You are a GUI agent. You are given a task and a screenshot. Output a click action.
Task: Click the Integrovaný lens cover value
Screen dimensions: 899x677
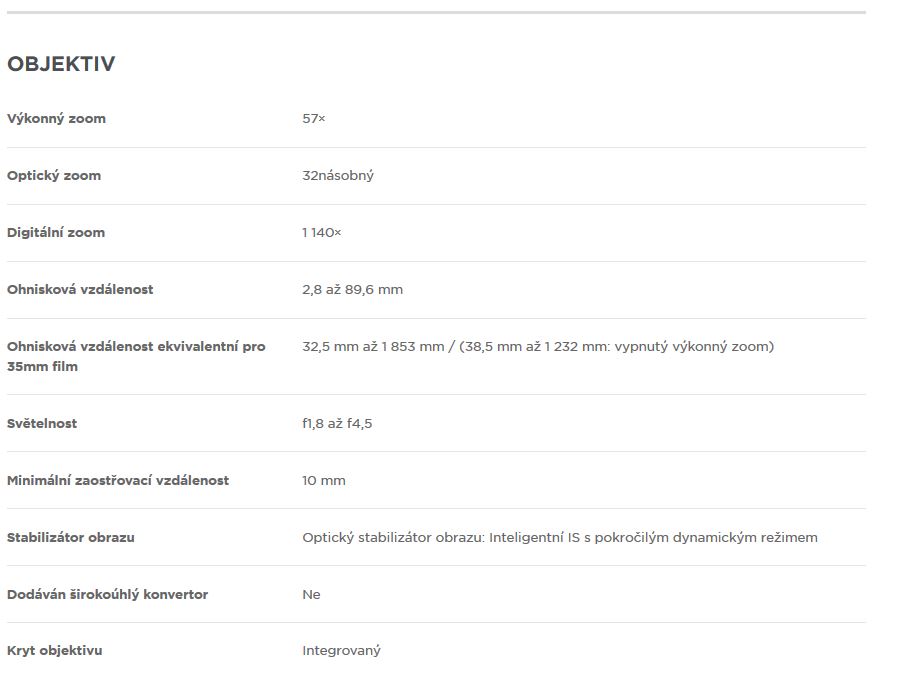(x=341, y=651)
